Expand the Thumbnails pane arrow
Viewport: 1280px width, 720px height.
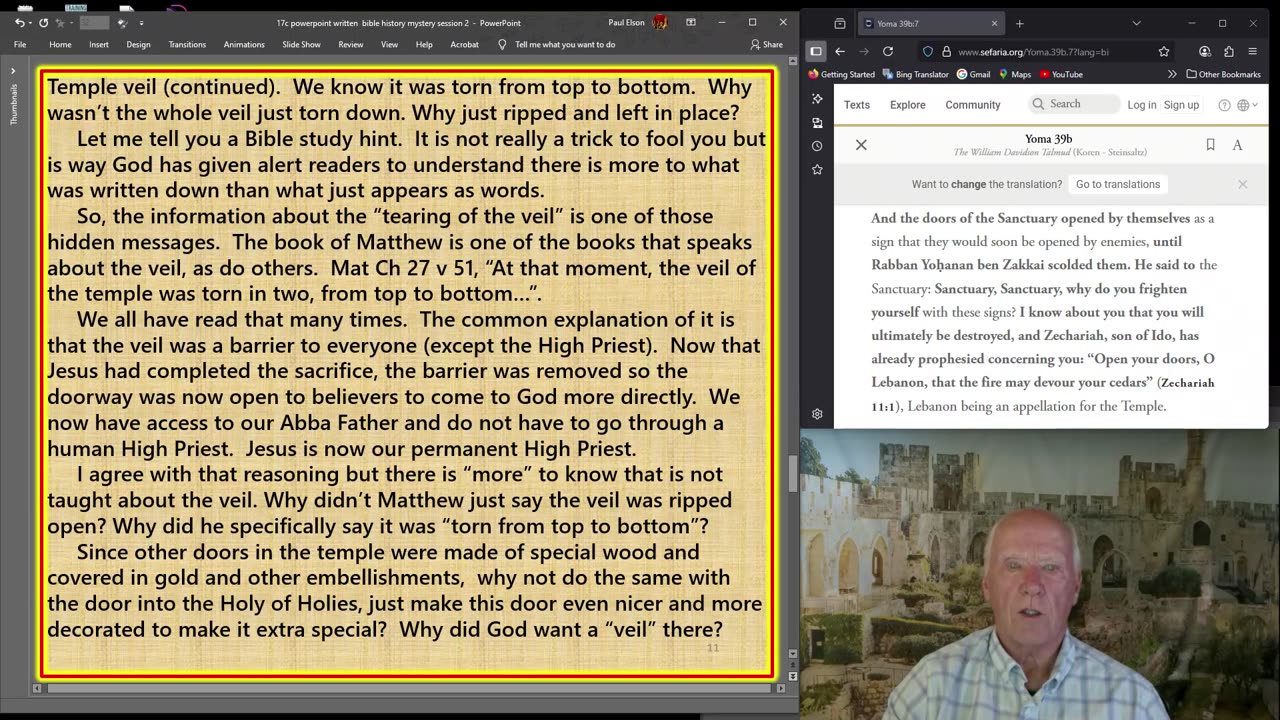(x=13, y=71)
